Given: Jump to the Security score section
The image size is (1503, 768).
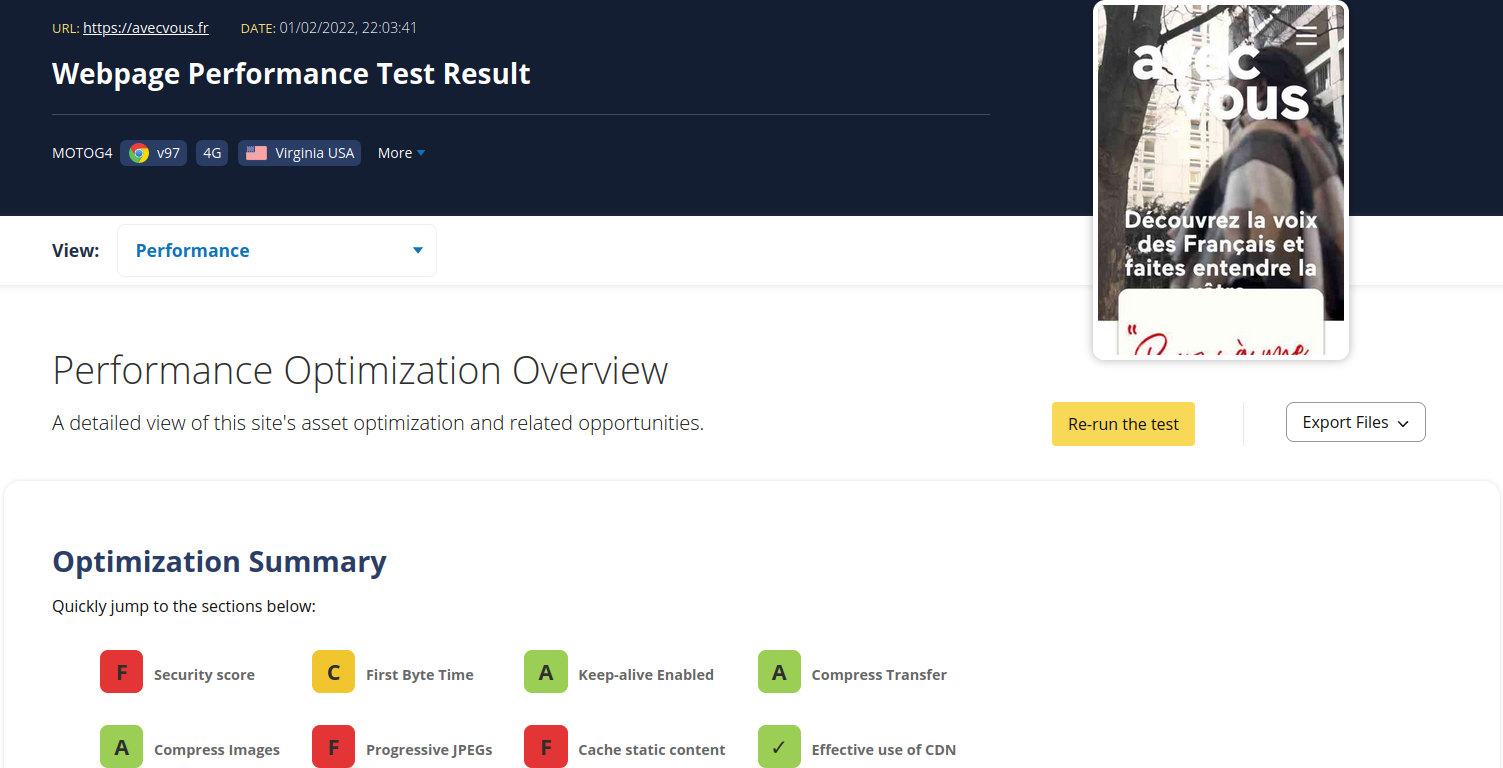Looking at the screenshot, I should coord(203,673).
